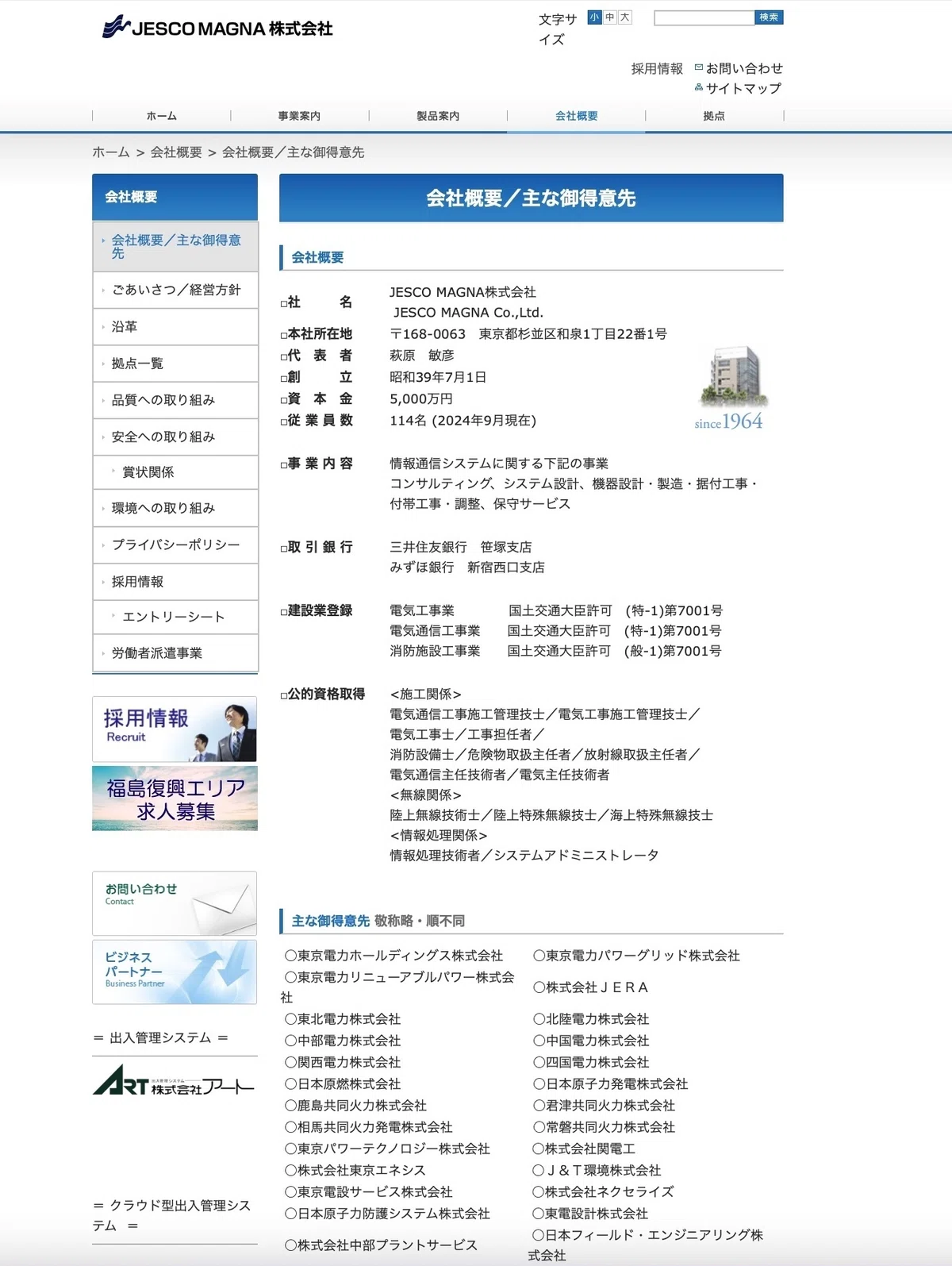Open お問い合わせ link with envelope icon
This screenshot has height=1266, width=952.
(739, 68)
